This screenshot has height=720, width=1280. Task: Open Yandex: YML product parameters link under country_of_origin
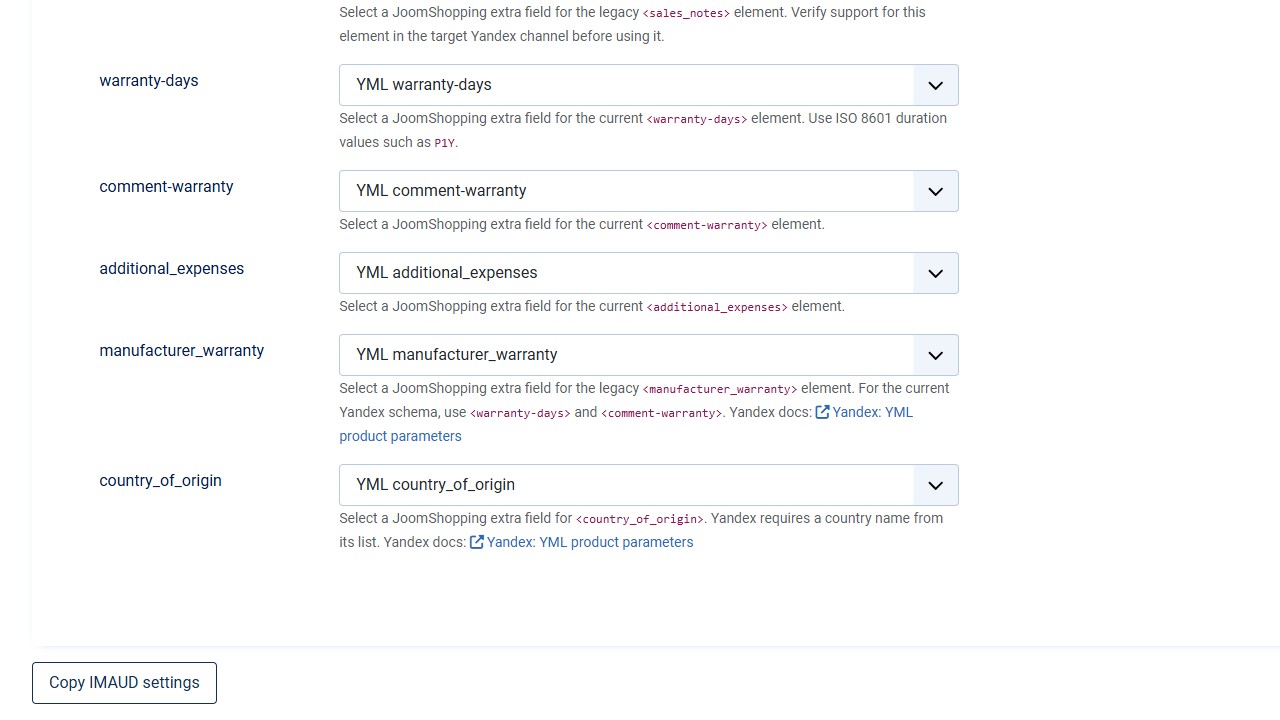click(590, 542)
